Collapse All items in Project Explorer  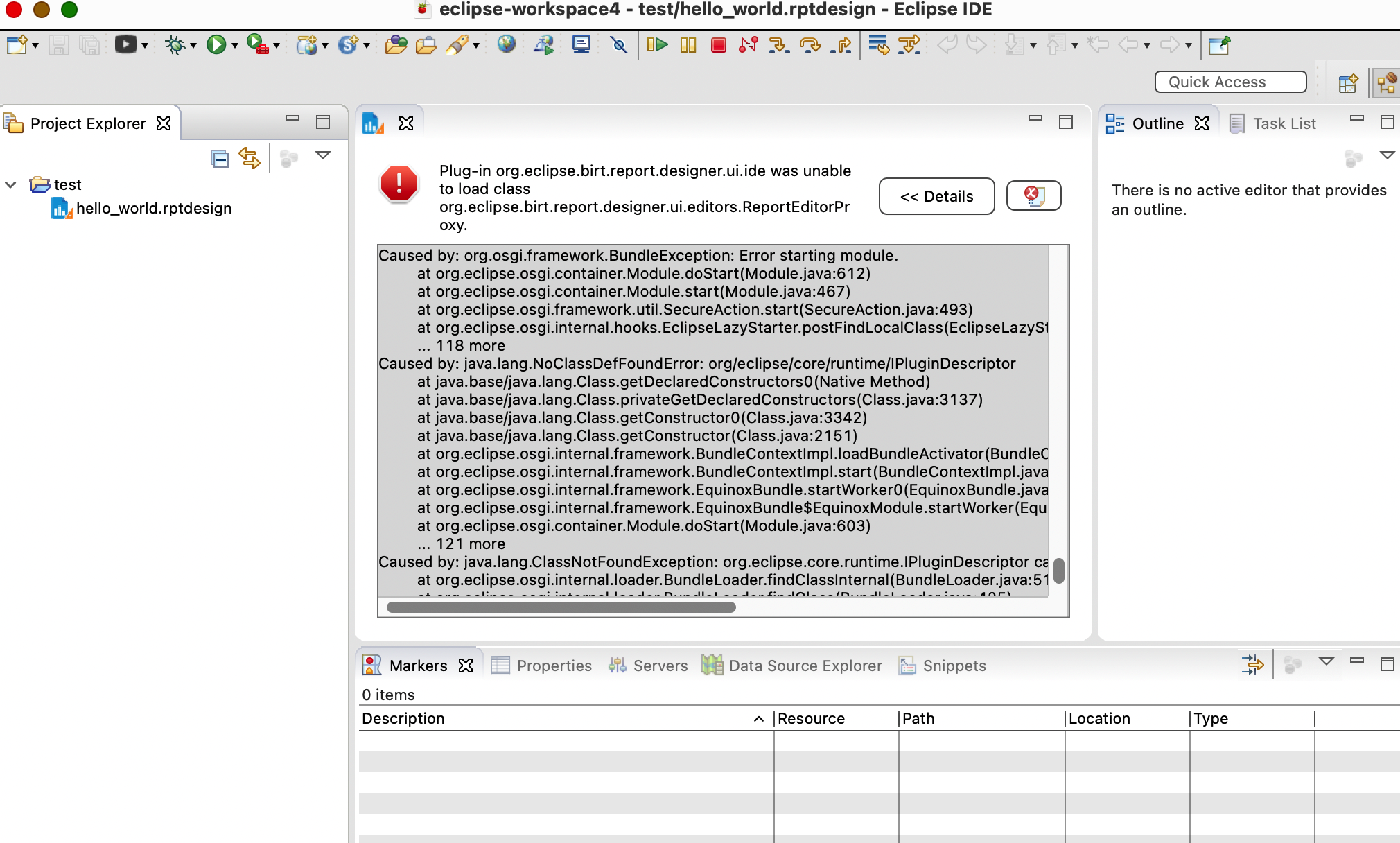[218, 158]
